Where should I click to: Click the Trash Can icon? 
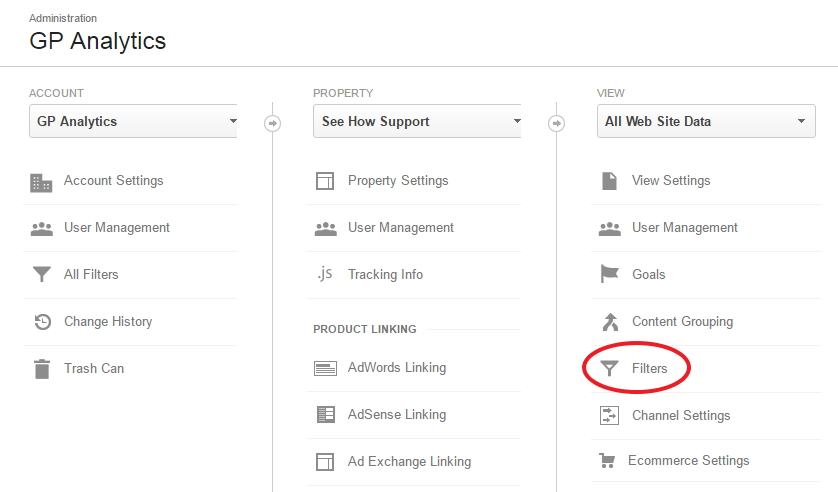[x=42, y=369]
